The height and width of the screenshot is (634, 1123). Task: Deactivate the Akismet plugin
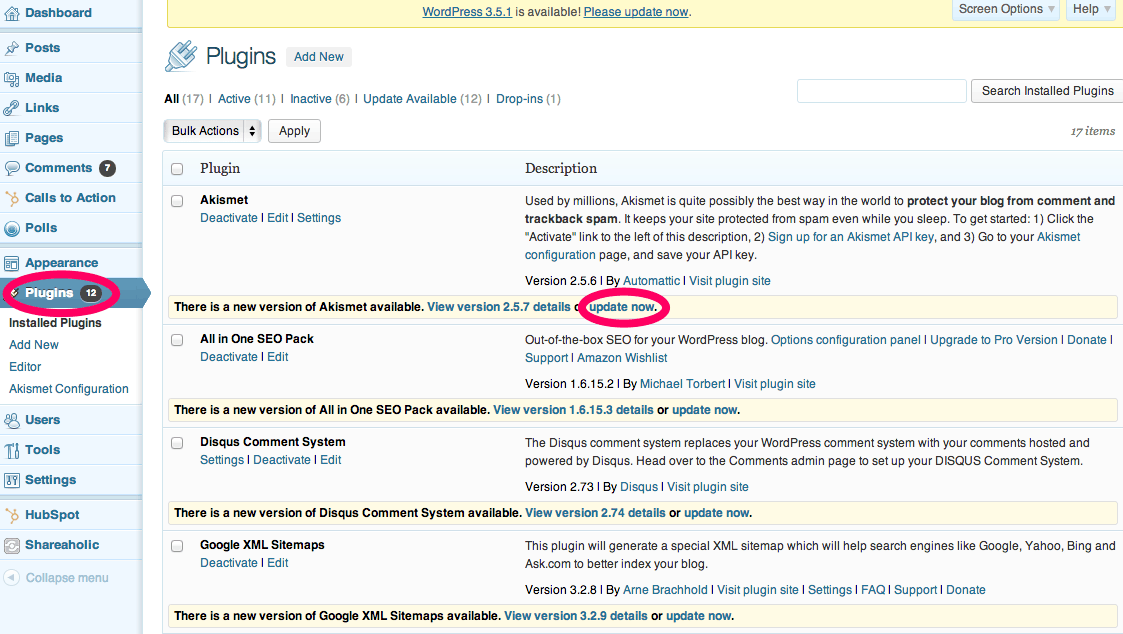[x=228, y=218]
